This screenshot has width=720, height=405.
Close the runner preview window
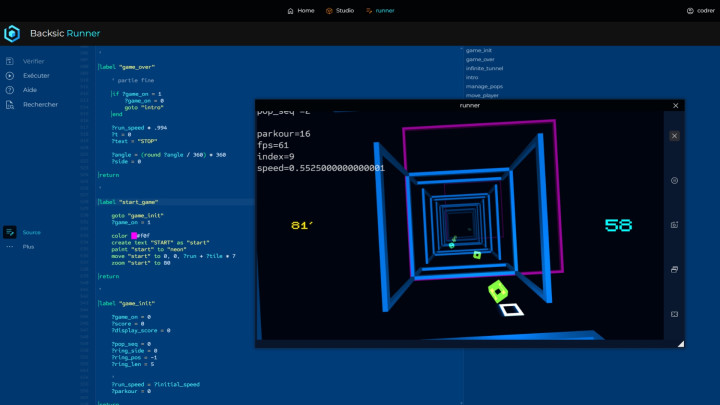tap(676, 105)
